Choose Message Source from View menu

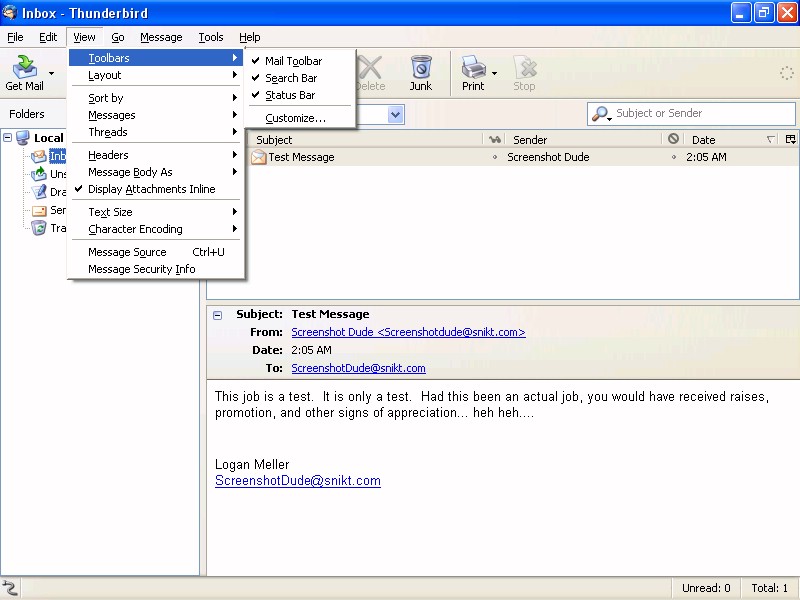tap(157, 252)
